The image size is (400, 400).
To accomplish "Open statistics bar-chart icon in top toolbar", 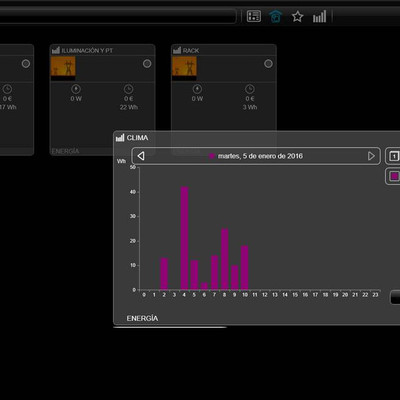I will click(x=319, y=16).
